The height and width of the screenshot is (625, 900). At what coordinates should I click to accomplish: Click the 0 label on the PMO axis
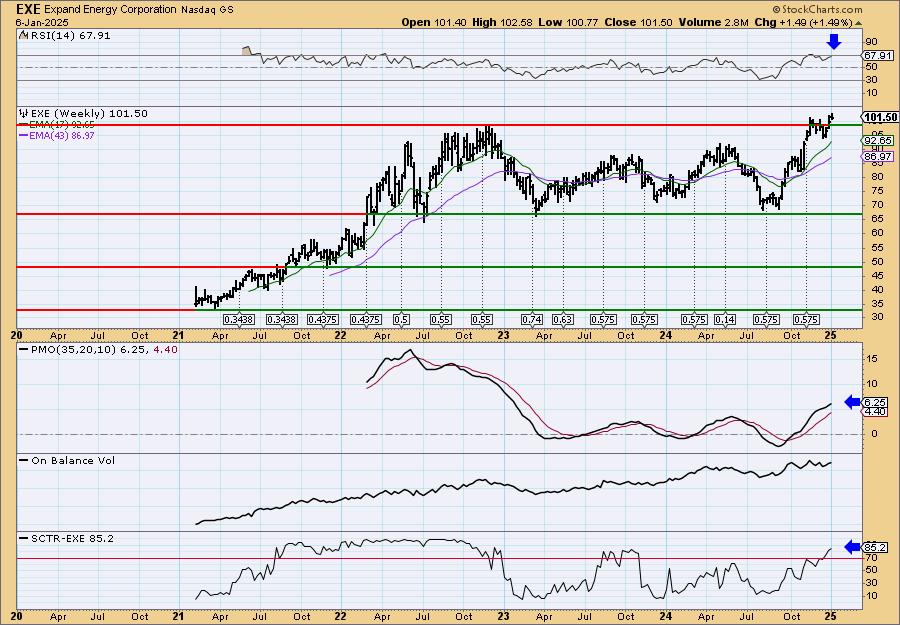[x=874, y=434]
